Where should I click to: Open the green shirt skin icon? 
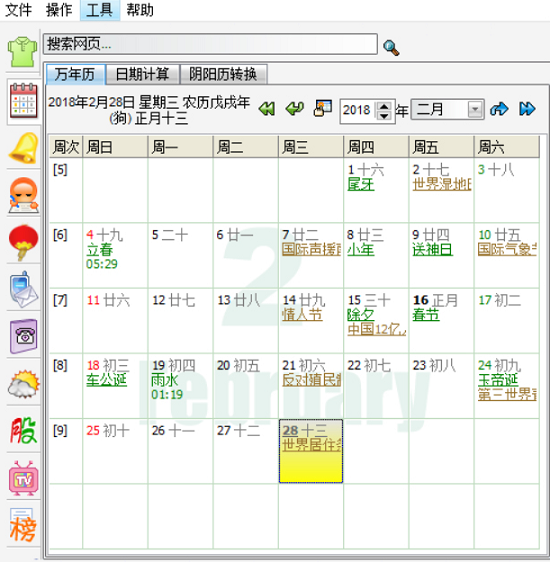(x=23, y=51)
